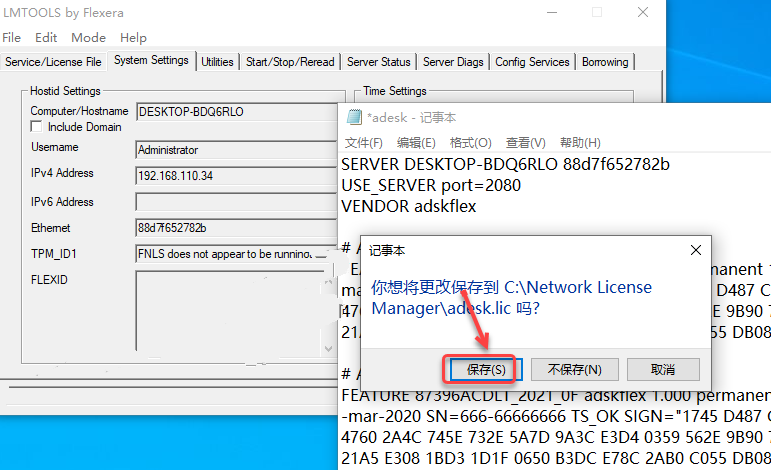
Task: Select the System Settings tab
Action: [151, 60]
